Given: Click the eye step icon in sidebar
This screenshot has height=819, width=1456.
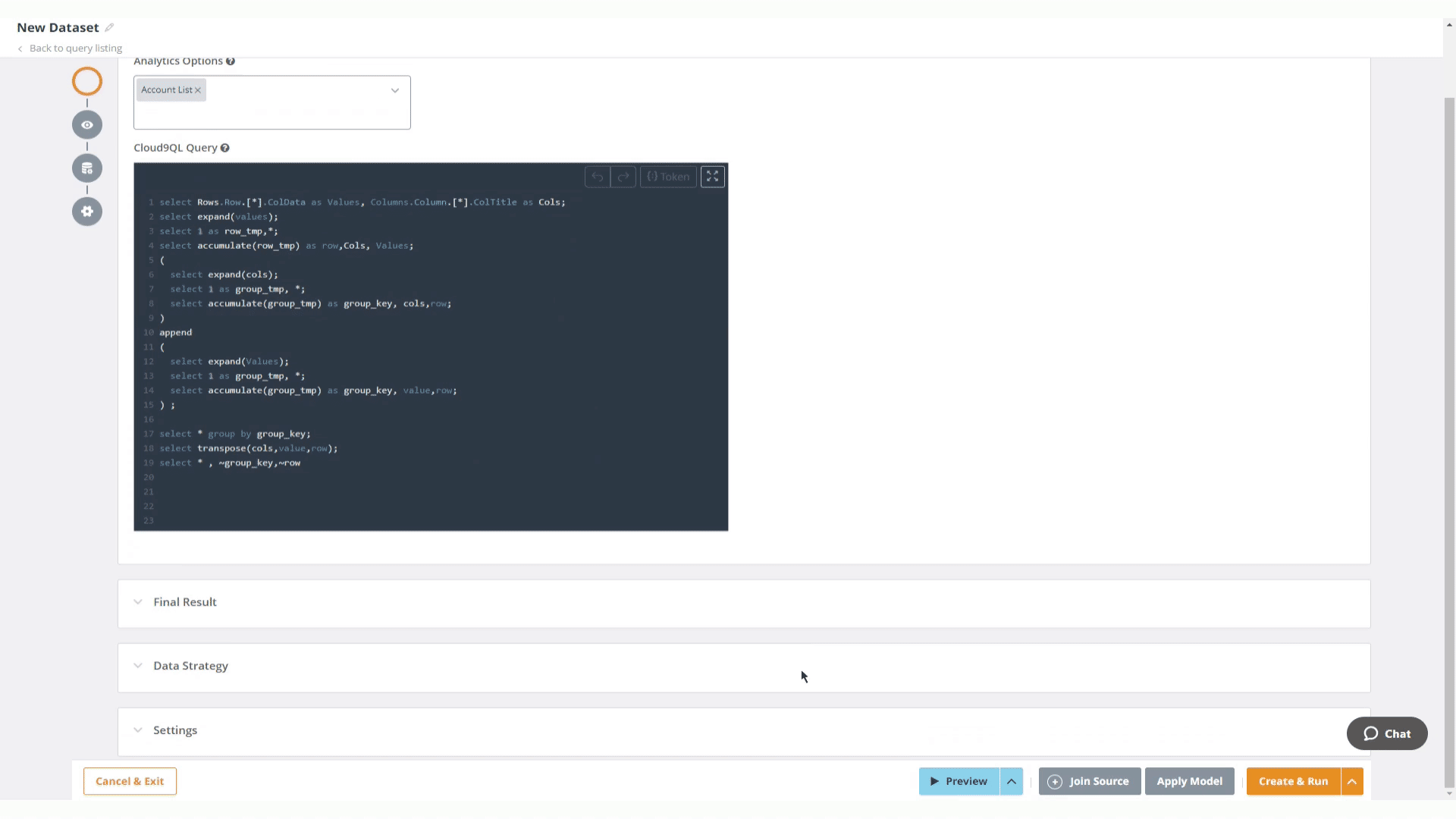Looking at the screenshot, I should tap(87, 125).
